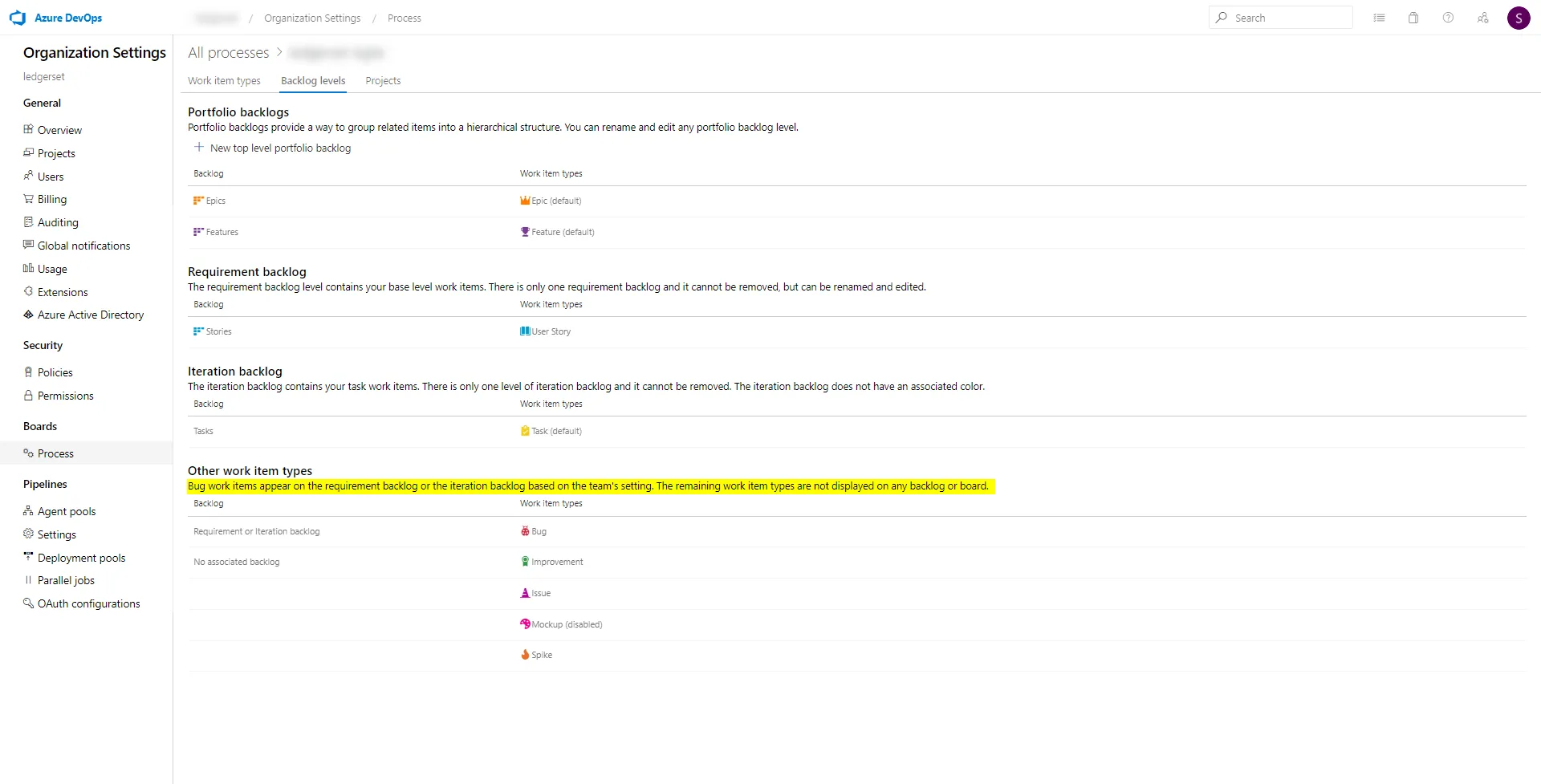1541x784 pixels.
Task: Click the Deployment pools icon
Action: click(x=29, y=557)
